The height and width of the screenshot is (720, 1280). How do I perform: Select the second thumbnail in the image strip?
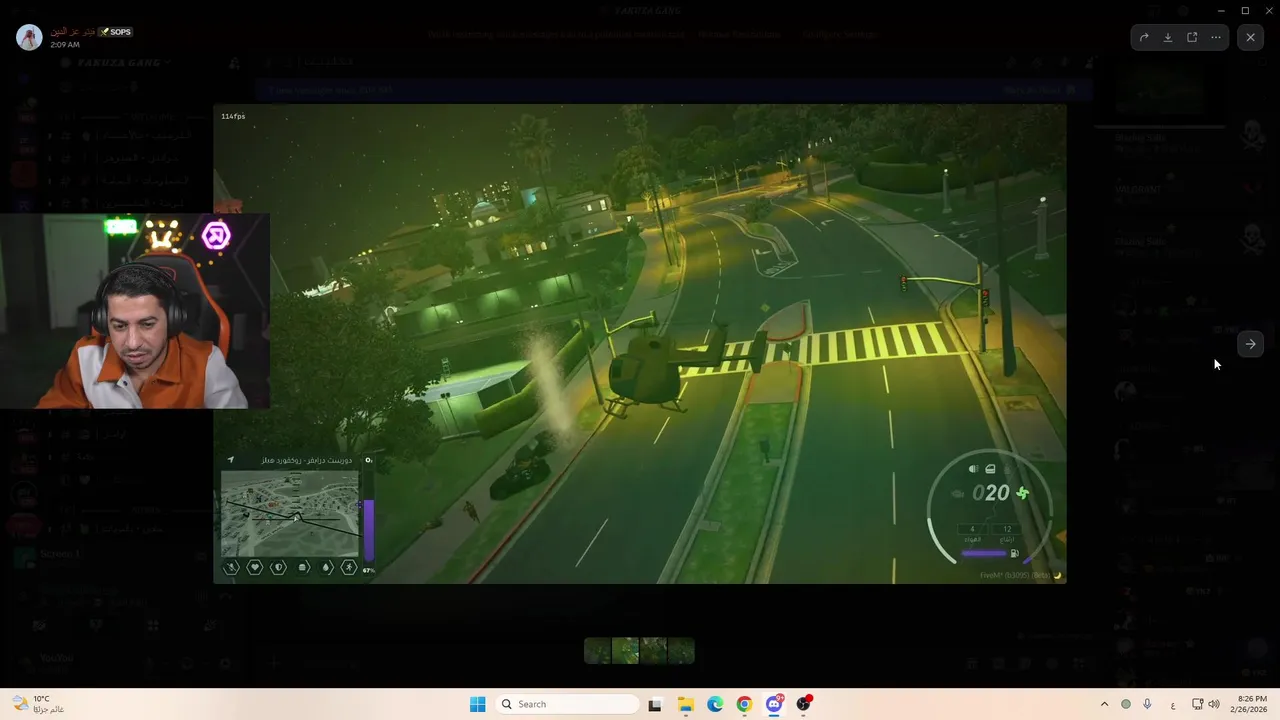(626, 651)
